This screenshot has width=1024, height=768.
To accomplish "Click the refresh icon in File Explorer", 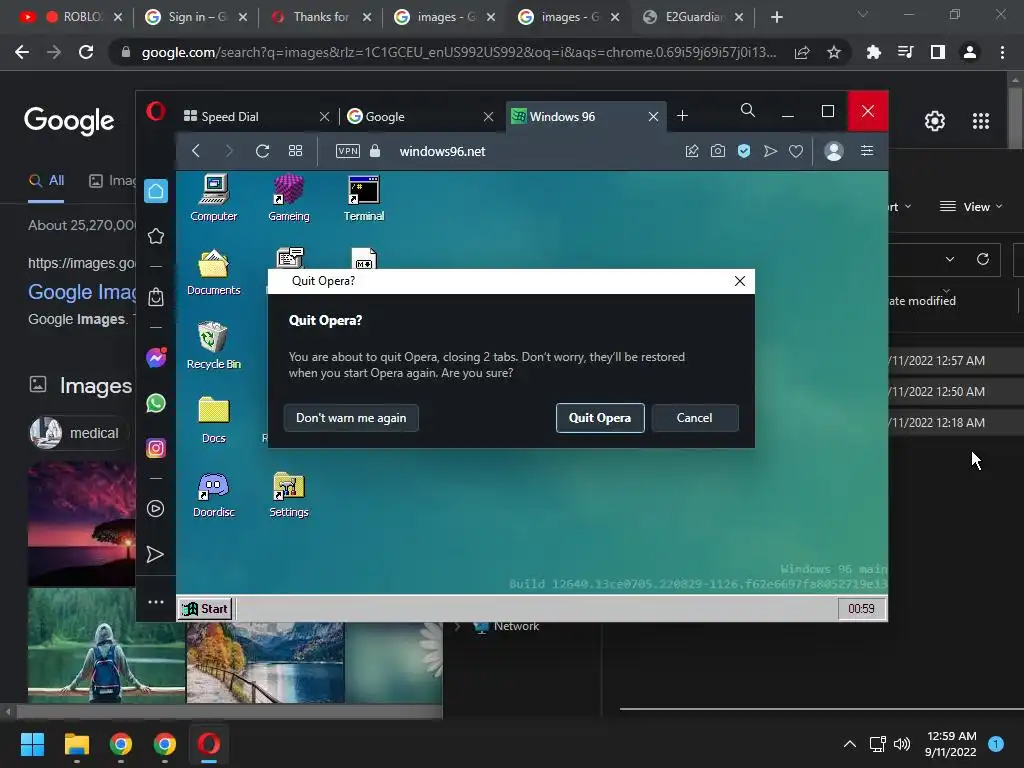I will click(982, 259).
